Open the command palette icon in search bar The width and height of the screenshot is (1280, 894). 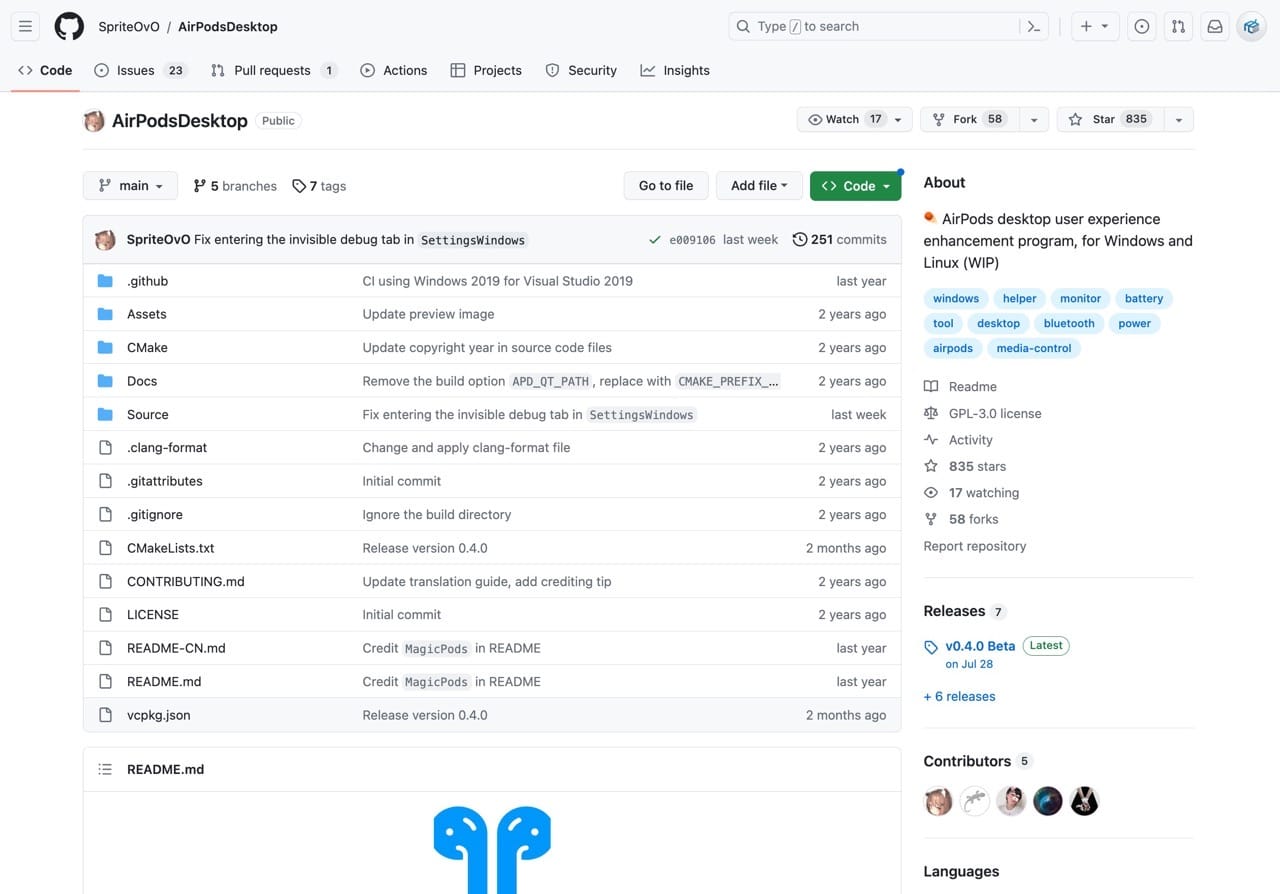1034,27
